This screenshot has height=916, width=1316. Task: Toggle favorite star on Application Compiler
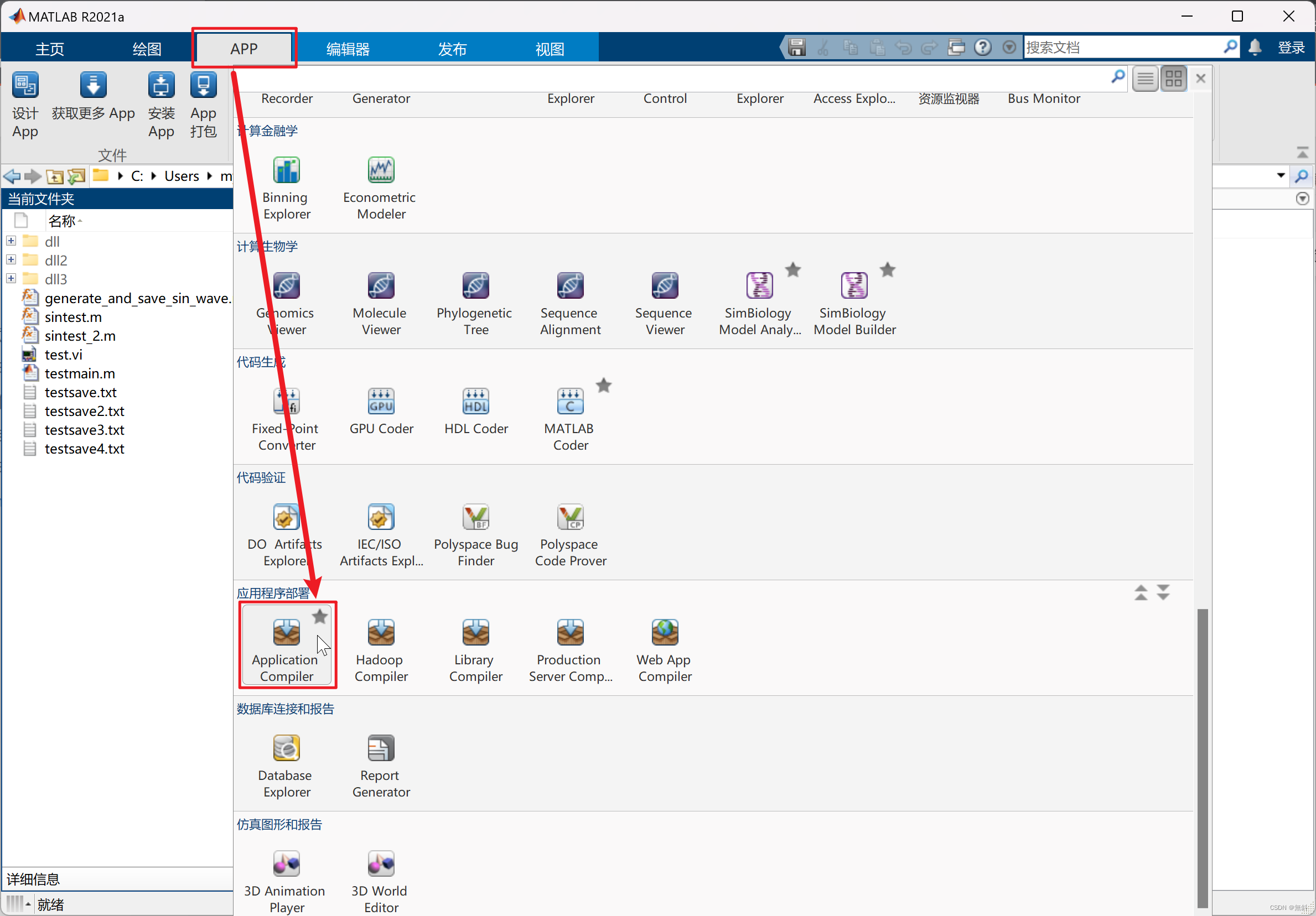point(319,617)
